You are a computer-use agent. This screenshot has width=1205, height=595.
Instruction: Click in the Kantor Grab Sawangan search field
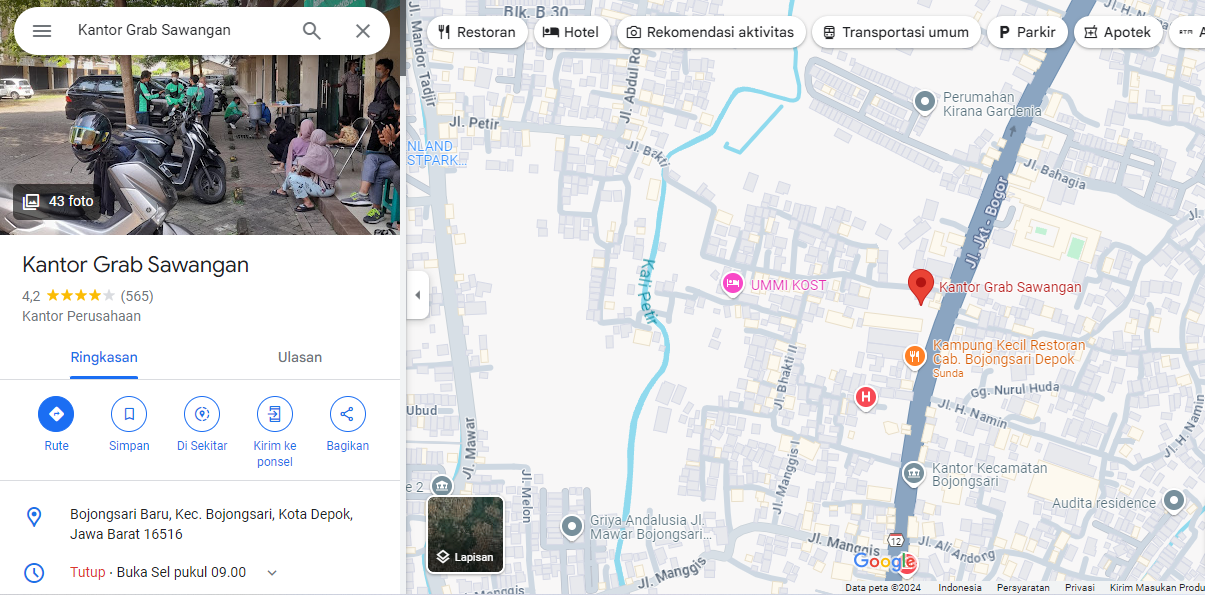coord(182,31)
